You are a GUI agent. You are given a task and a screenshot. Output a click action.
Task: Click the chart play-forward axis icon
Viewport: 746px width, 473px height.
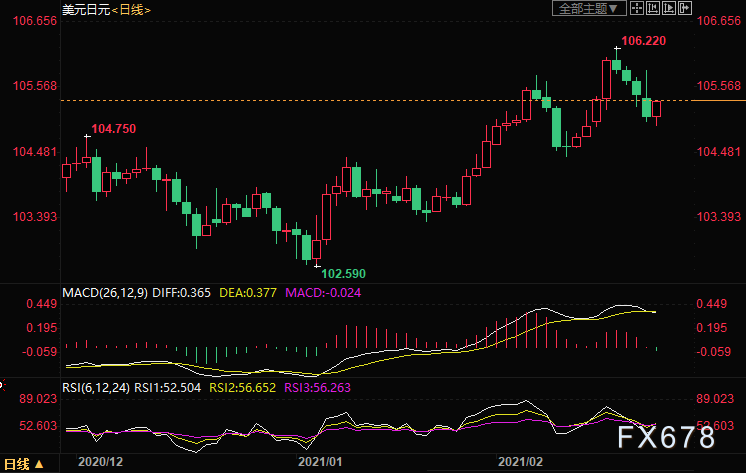pos(669,8)
